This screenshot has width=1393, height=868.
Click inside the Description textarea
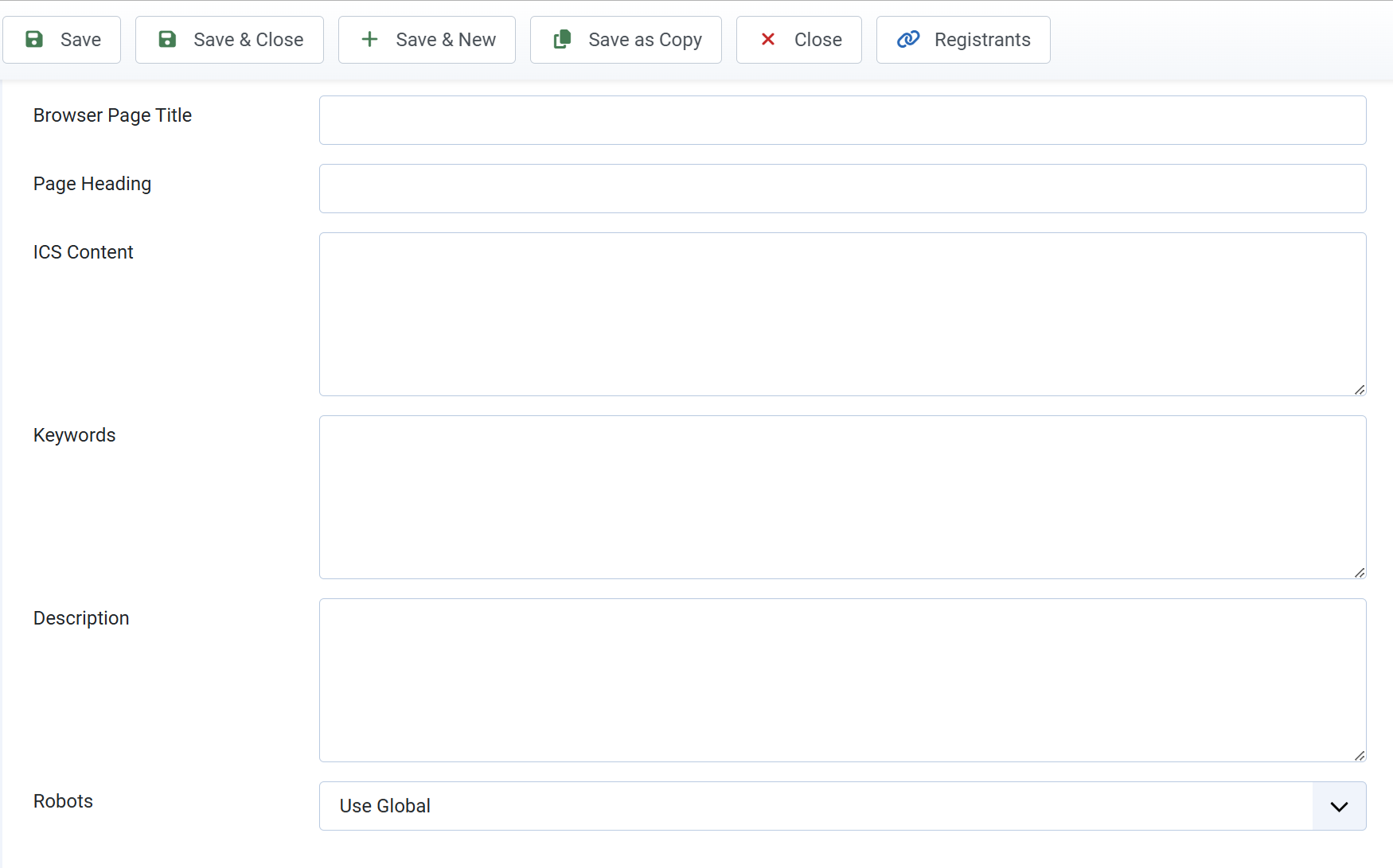(843, 680)
